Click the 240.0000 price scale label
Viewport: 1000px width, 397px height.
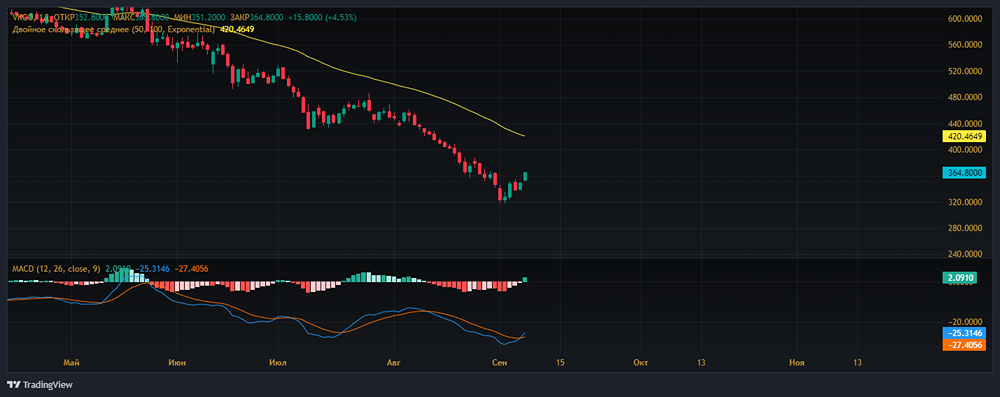tap(964, 254)
